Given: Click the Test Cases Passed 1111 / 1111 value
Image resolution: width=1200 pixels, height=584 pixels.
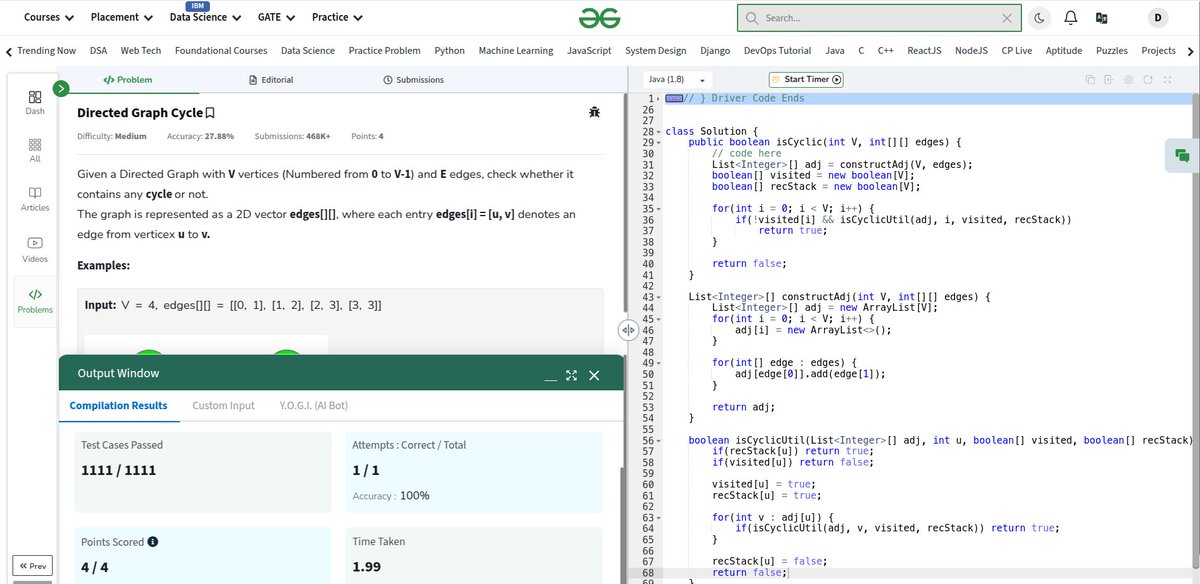Looking at the screenshot, I should [x=118, y=470].
